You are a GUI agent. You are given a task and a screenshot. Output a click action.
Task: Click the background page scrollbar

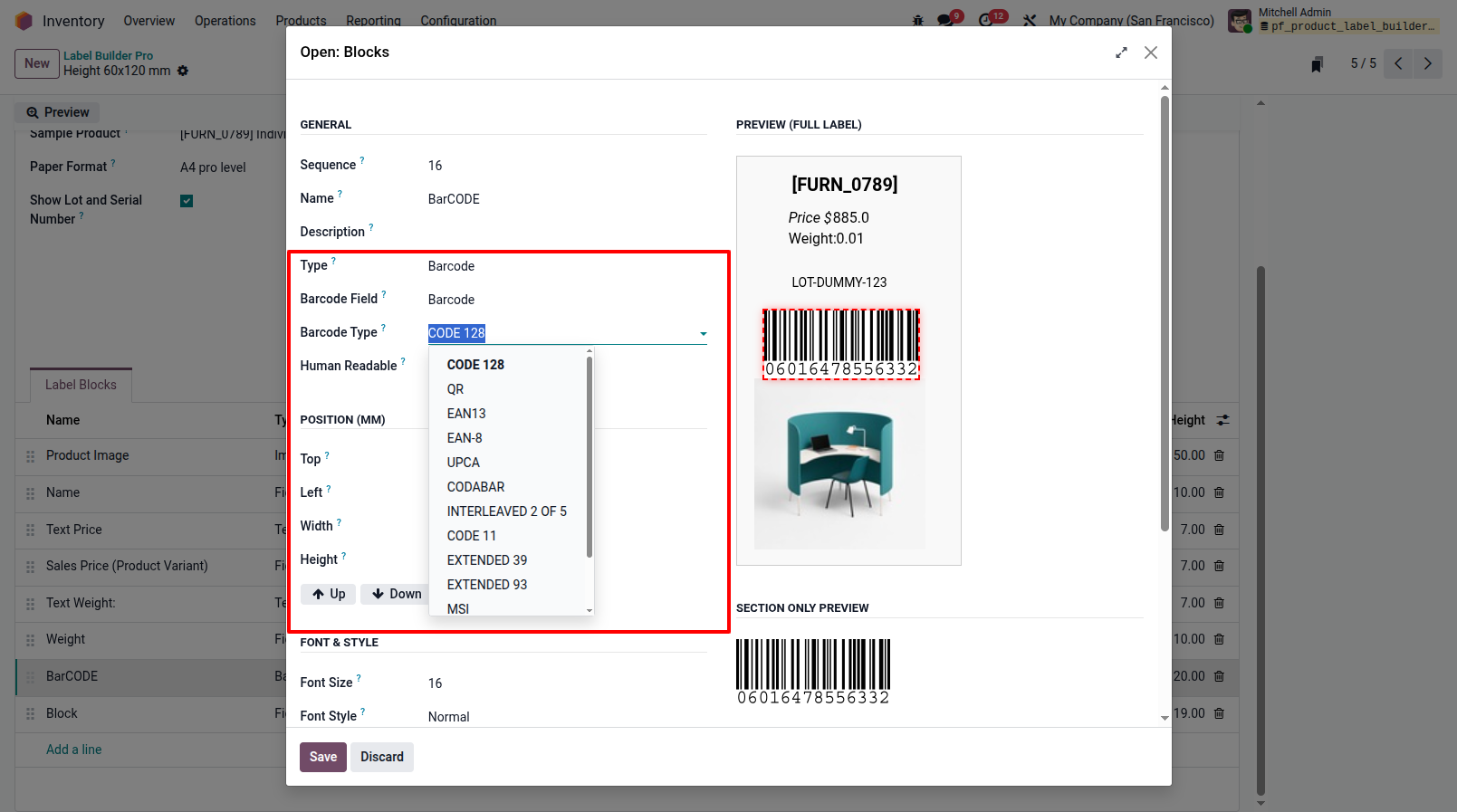click(x=1260, y=530)
